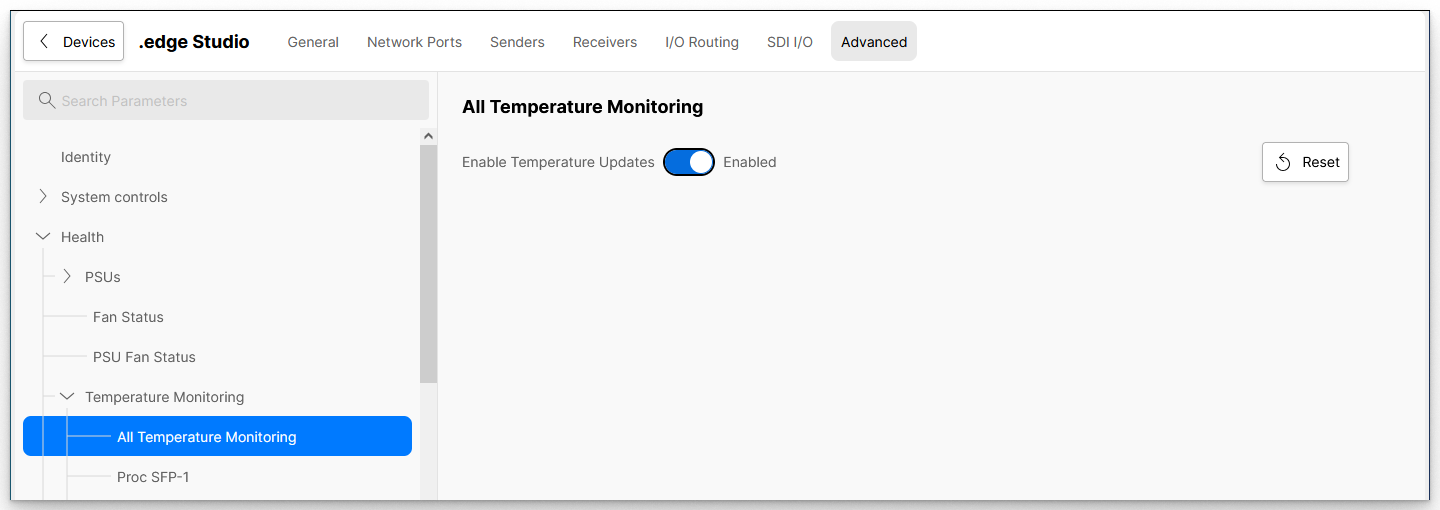
Task: Open the SDI I/O tab
Action: click(790, 42)
